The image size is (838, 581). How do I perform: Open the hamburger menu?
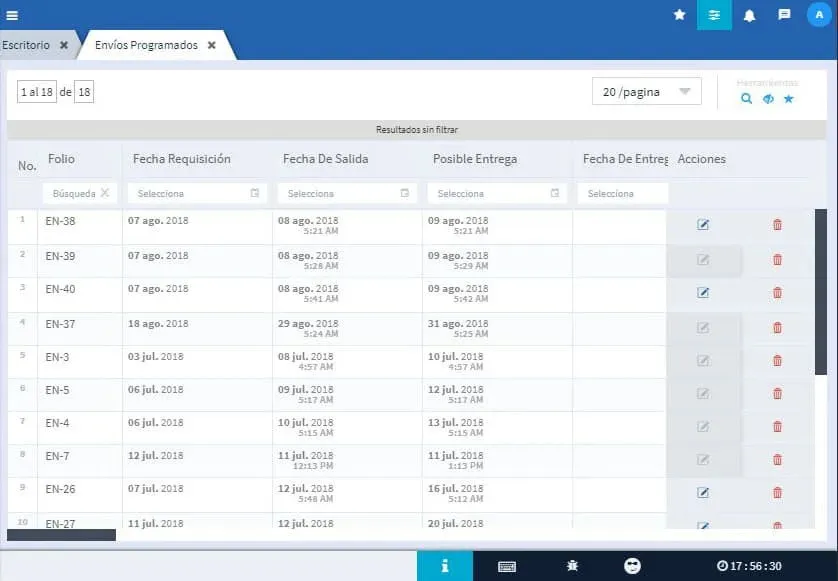coord(12,15)
